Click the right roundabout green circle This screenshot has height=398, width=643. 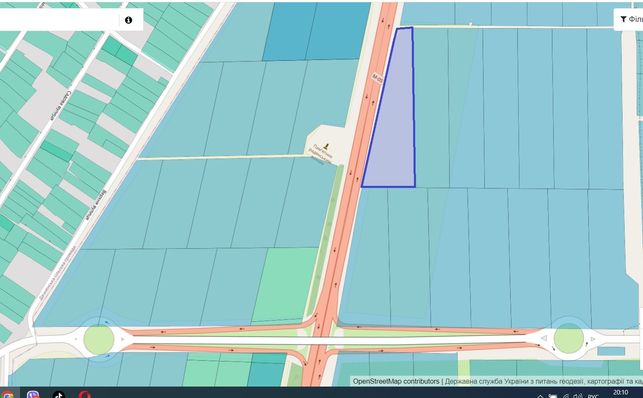click(x=569, y=339)
